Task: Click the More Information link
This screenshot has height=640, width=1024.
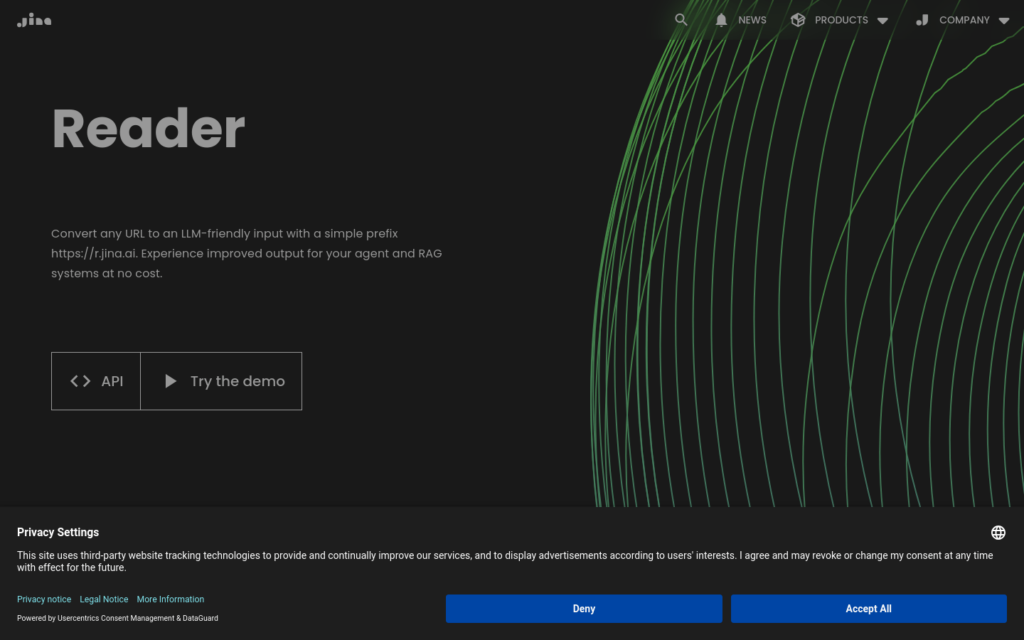Action: coord(170,599)
